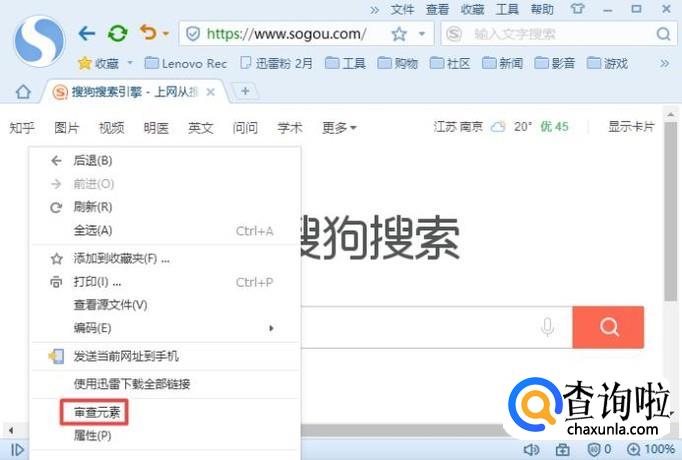Click the orange search button
Screen dimensions: 682x460
pos(608,327)
